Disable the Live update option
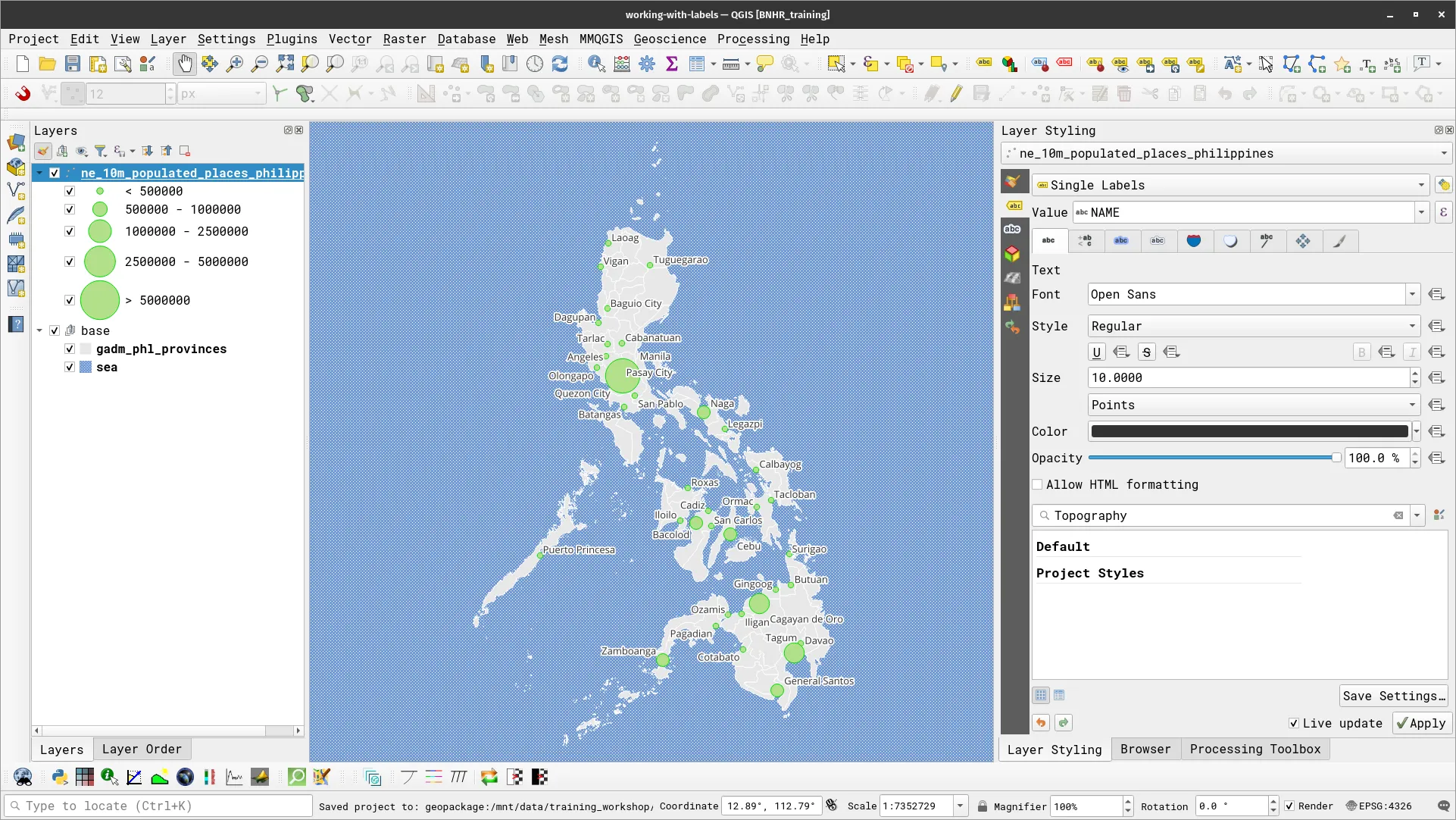This screenshot has width=1456, height=820. click(x=1295, y=723)
